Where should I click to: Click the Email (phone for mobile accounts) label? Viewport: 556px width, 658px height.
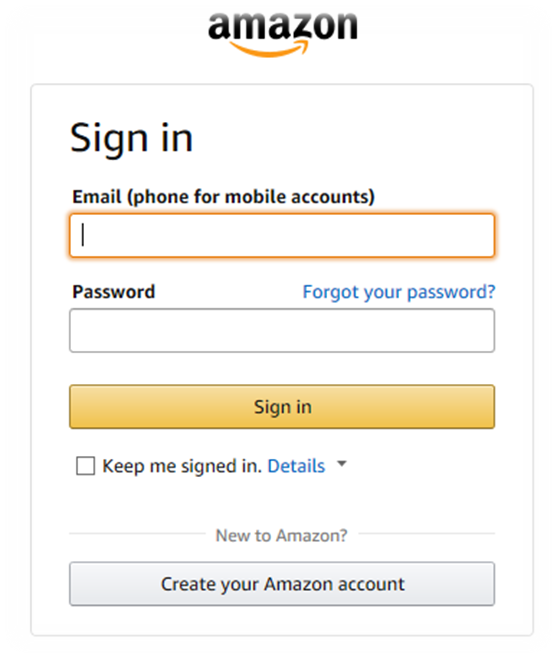(223, 197)
